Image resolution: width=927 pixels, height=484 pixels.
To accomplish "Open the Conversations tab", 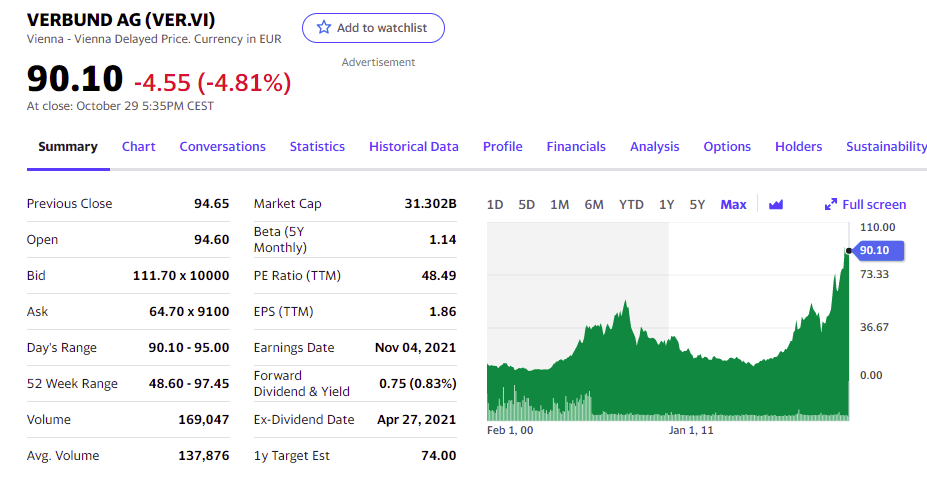I will click(222, 147).
